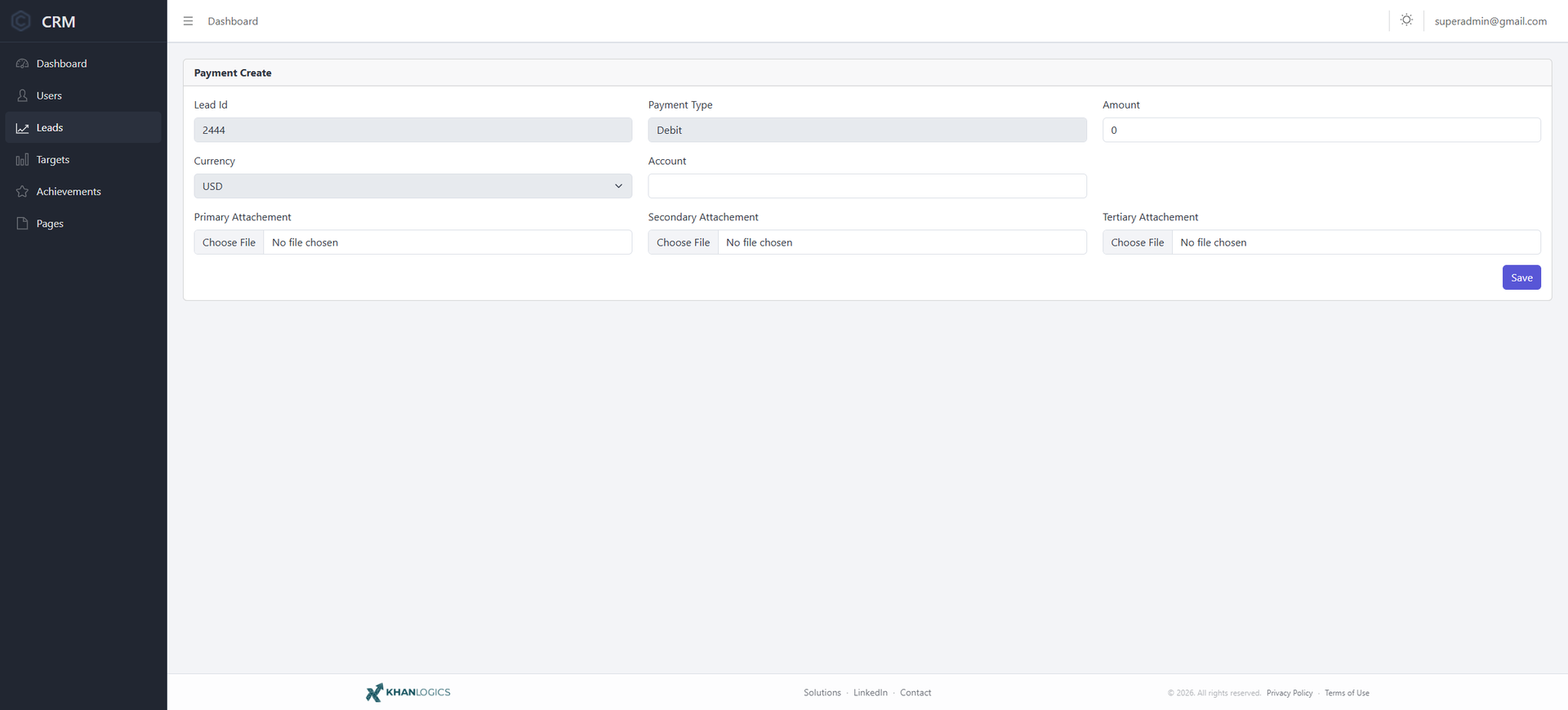Open the Solutions footer link
The width and height of the screenshot is (1568, 710).
822,693
